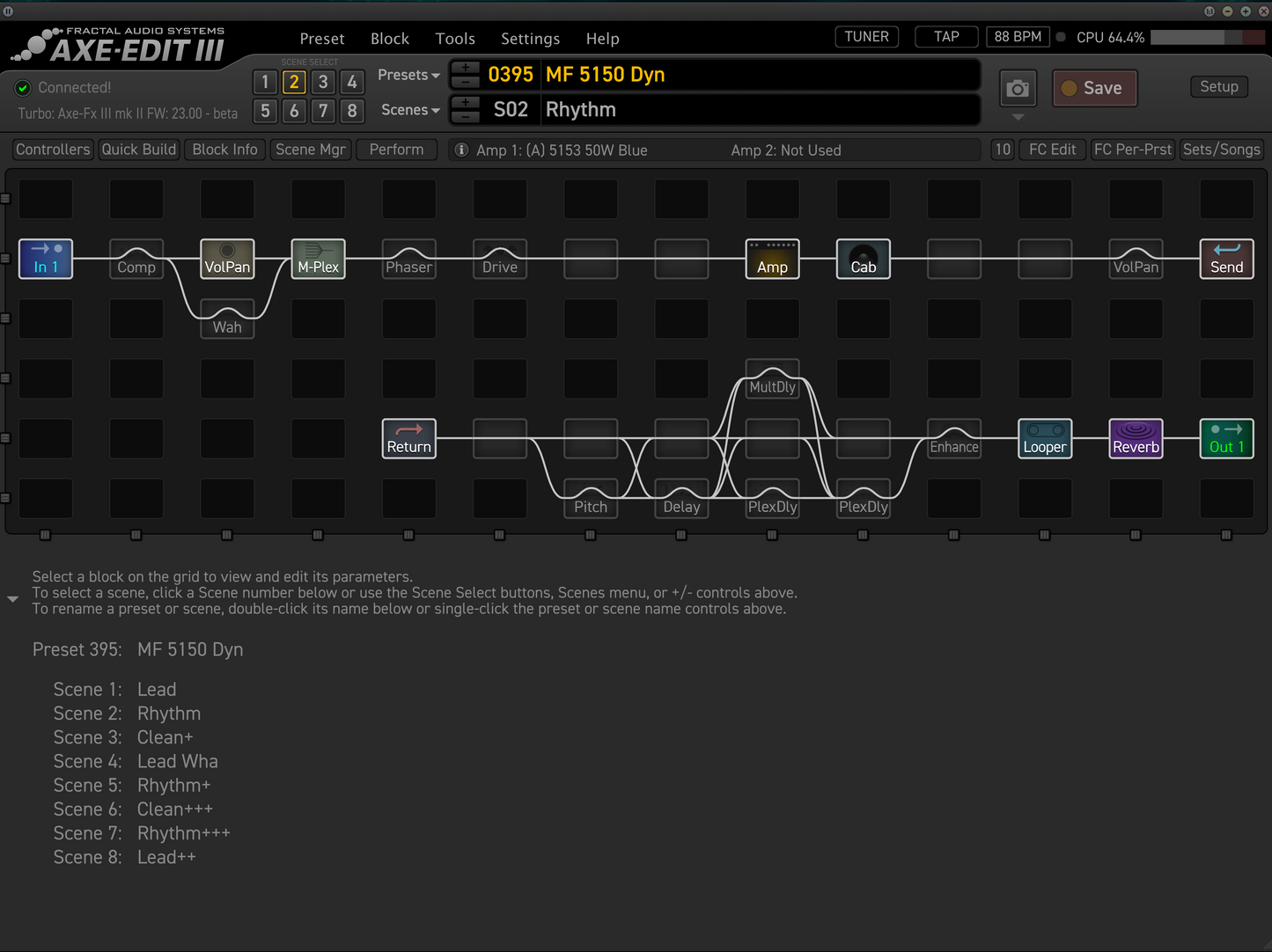Collapse the info panel triangle
1272x952 pixels.
pos(12,599)
